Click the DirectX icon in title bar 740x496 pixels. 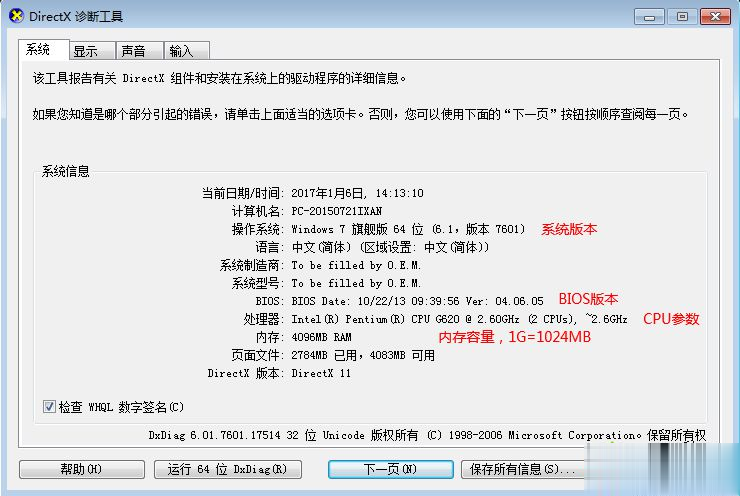tap(17, 16)
